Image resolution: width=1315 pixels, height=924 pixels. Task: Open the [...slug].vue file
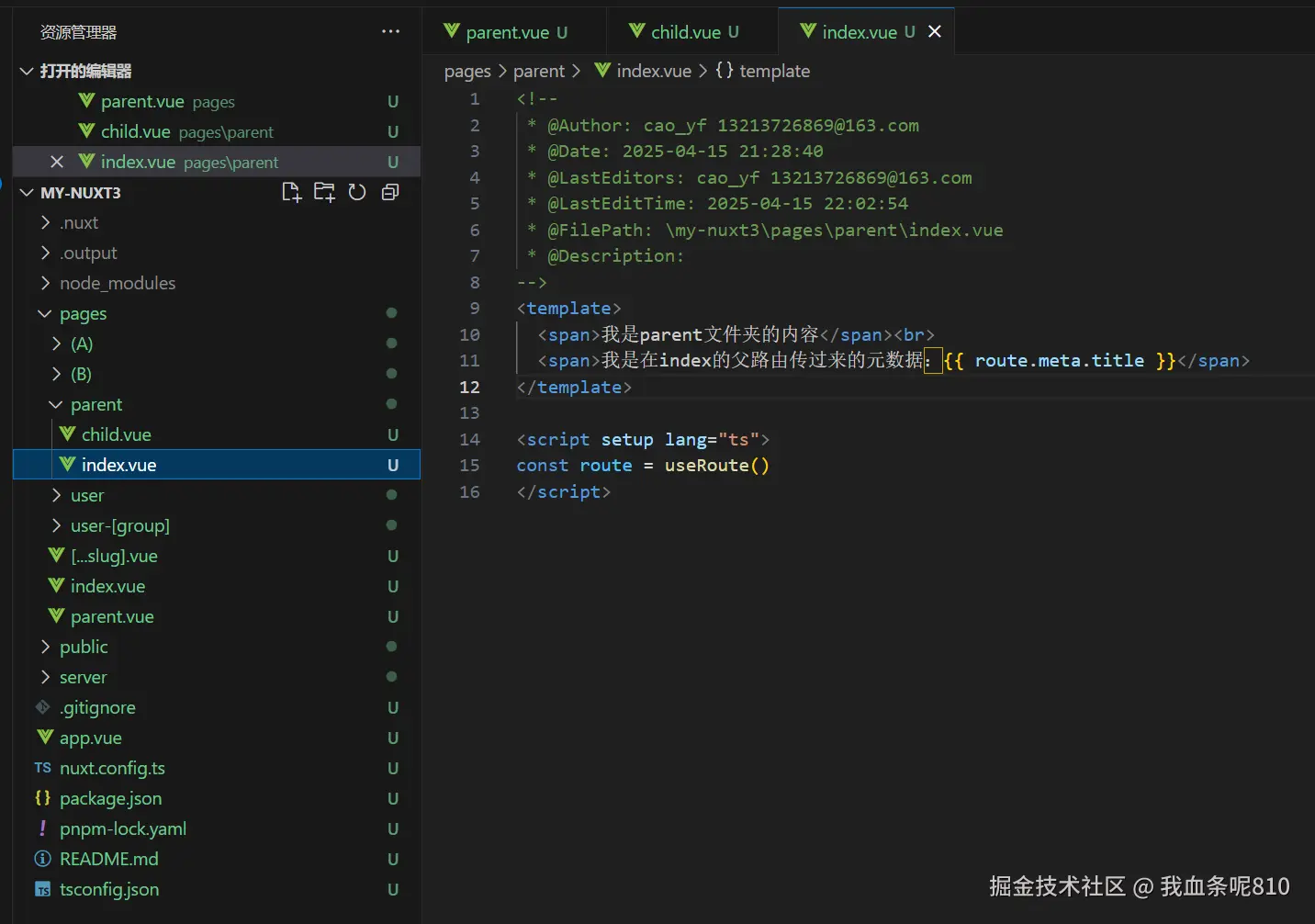point(217,556)
